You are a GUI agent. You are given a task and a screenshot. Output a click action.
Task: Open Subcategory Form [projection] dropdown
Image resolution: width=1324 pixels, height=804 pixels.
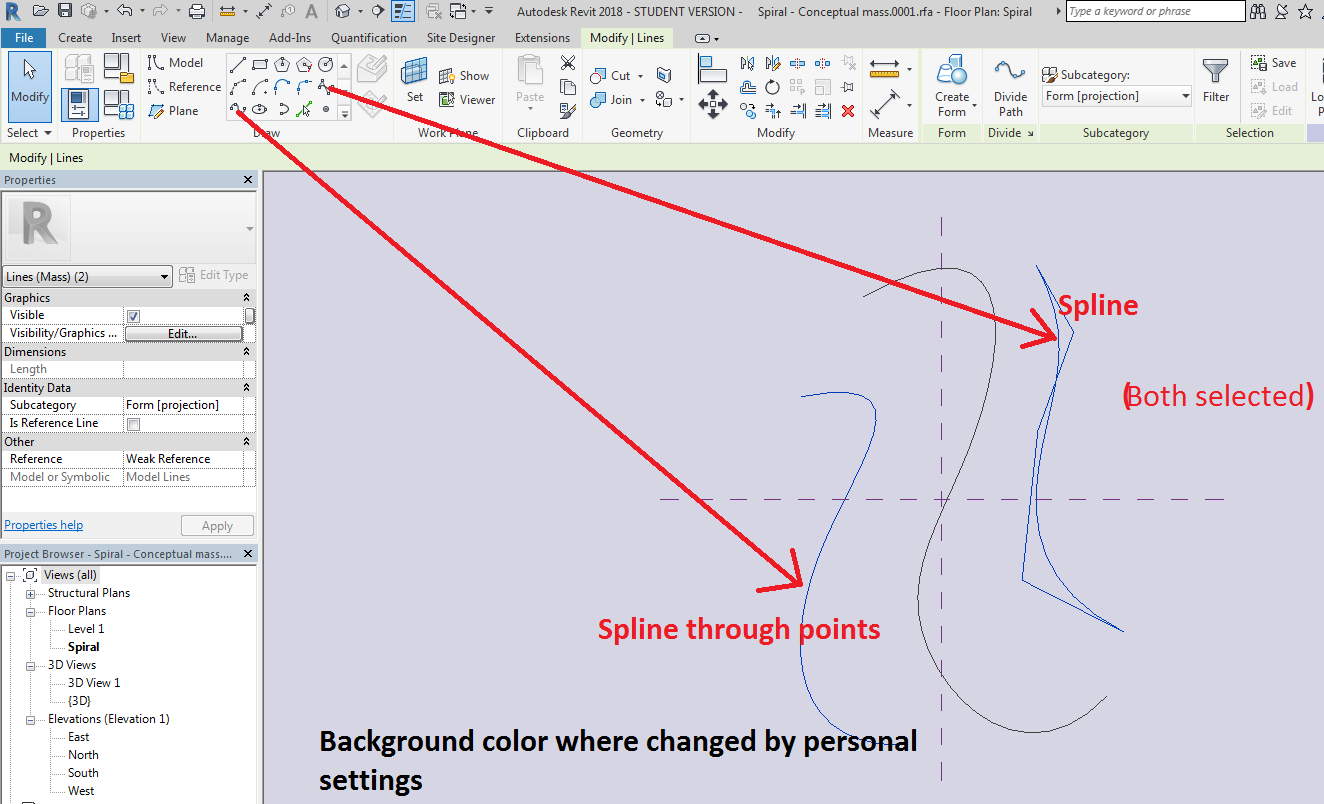click(x=1117, y=96)
